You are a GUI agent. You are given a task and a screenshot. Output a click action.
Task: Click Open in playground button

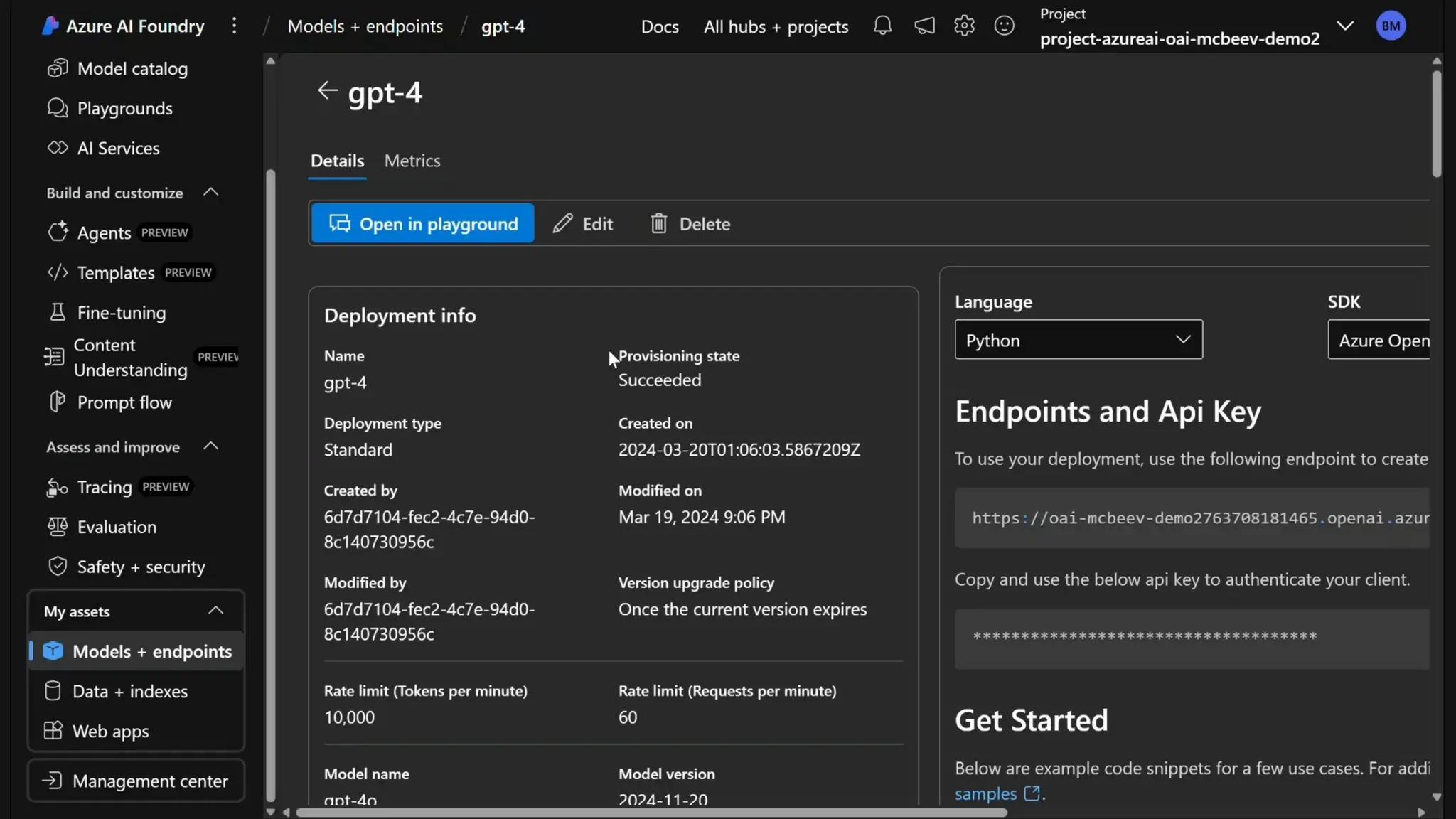423,224
